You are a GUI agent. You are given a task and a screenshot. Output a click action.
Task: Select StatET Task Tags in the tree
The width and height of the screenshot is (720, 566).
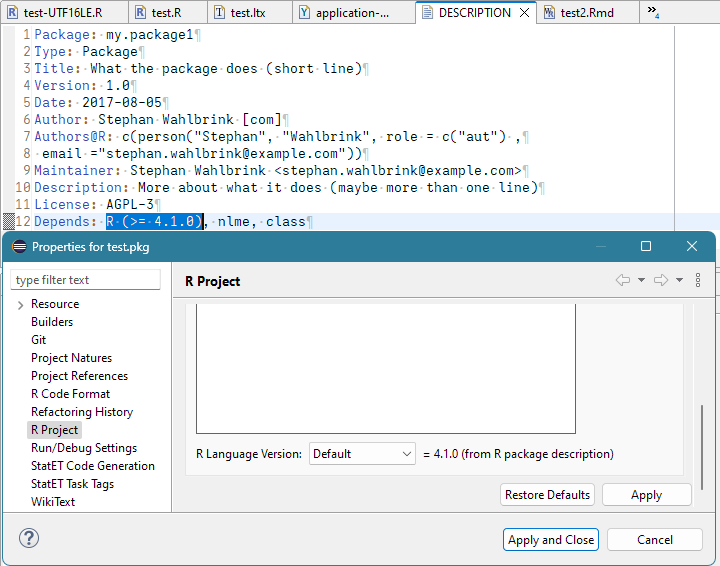(x=72, y=484)
